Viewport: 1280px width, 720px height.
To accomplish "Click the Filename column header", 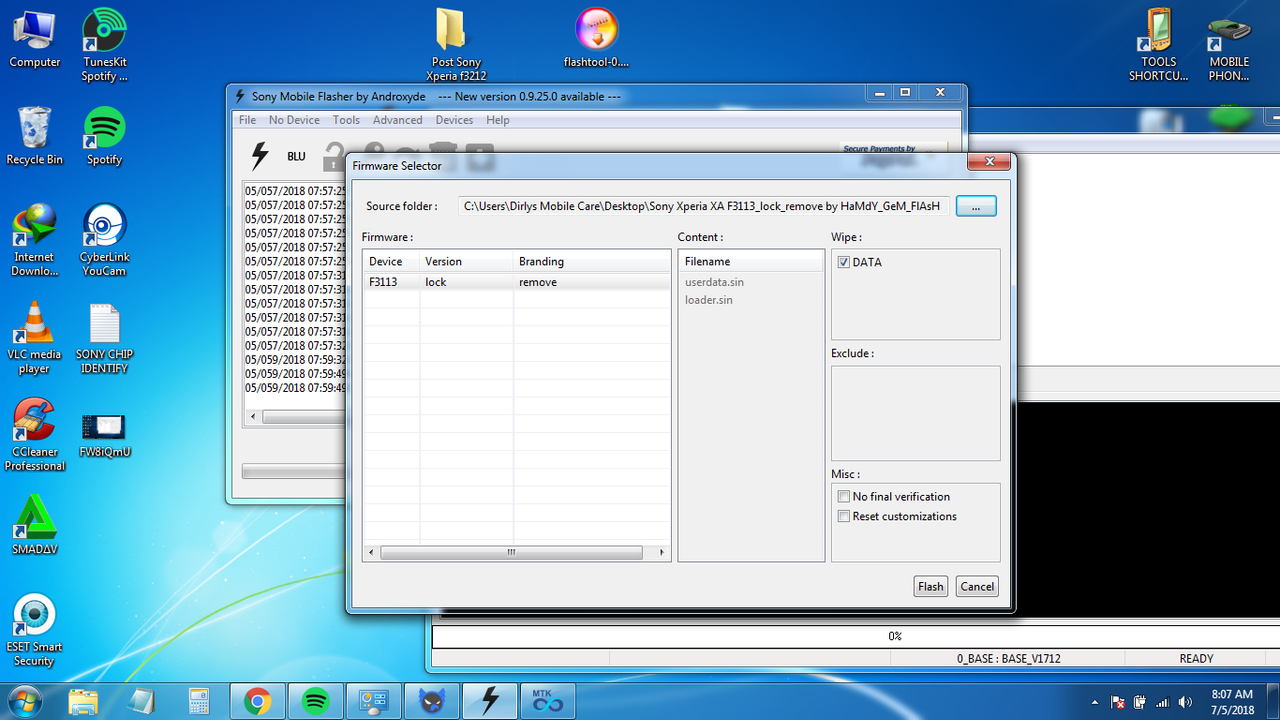I will coord(750,261).
